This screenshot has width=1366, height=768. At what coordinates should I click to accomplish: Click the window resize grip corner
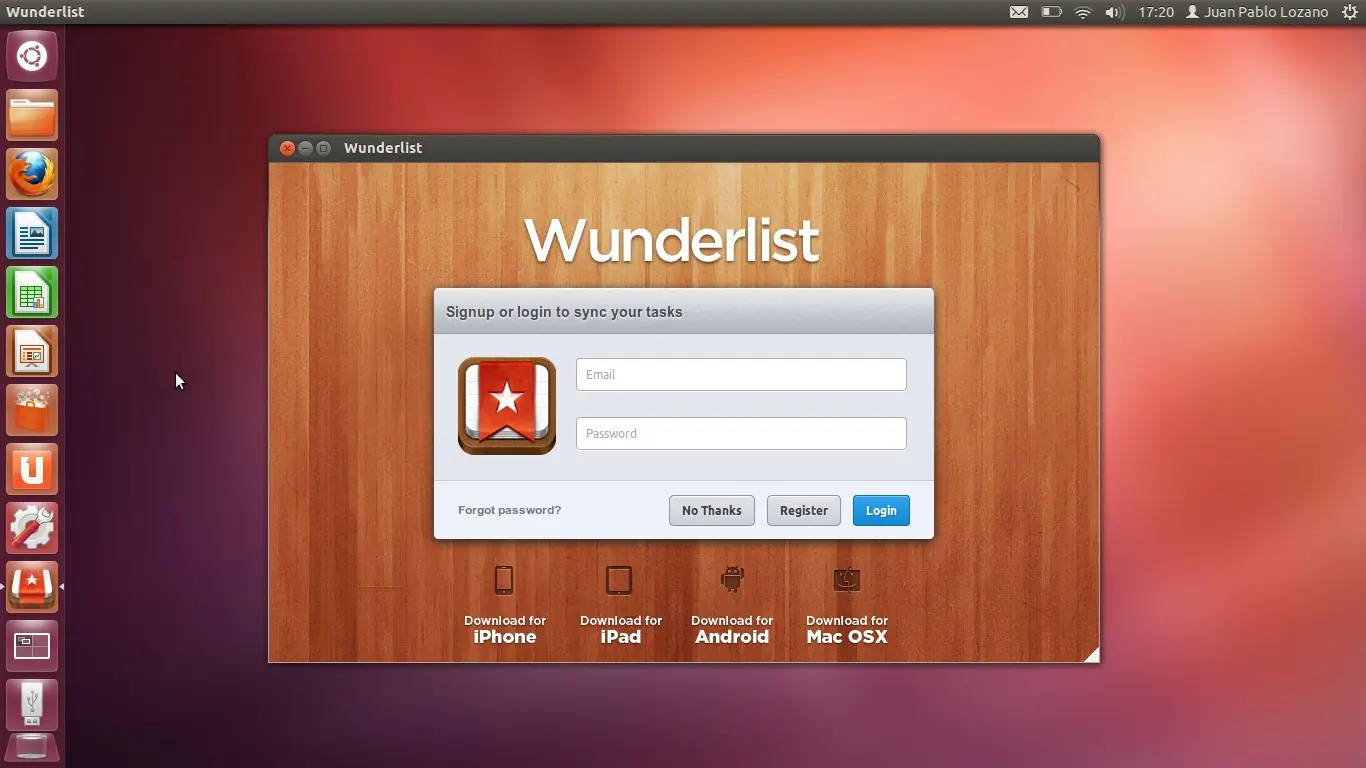coord(1091,654)
